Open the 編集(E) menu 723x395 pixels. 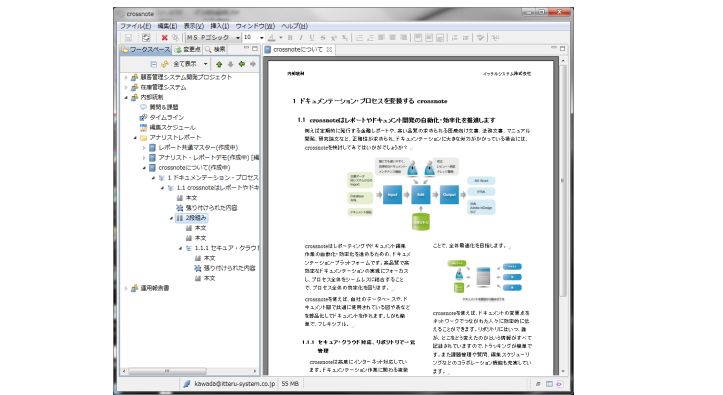tap(167, 26)
